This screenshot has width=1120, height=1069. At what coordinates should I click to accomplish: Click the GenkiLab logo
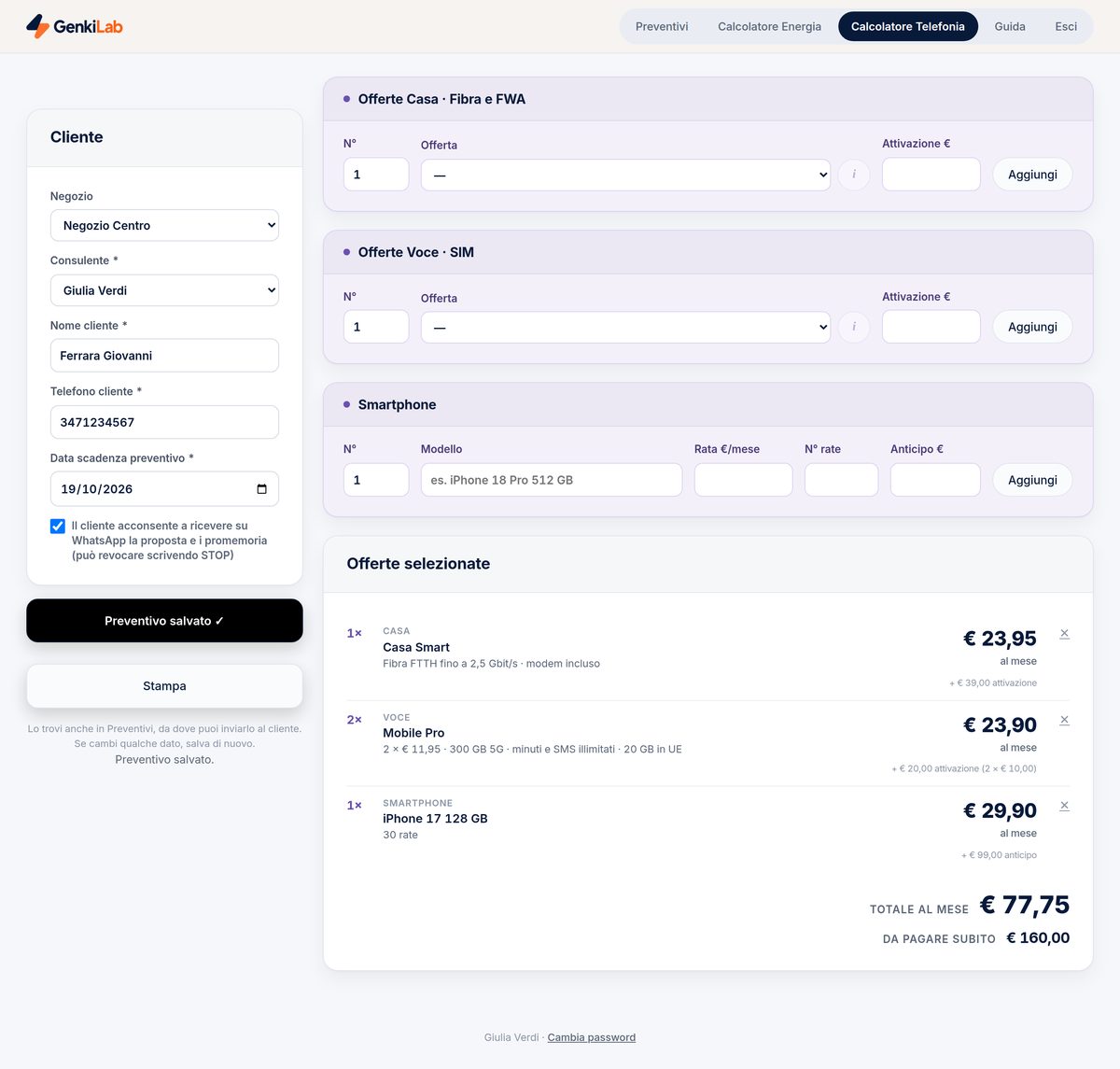click(75, 26)
